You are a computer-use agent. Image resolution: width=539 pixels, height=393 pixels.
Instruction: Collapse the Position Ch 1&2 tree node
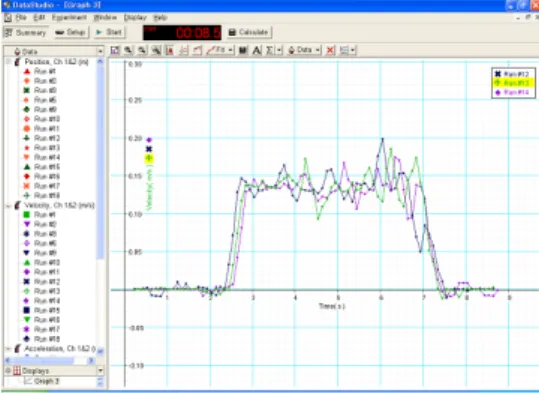pos(8,62)
